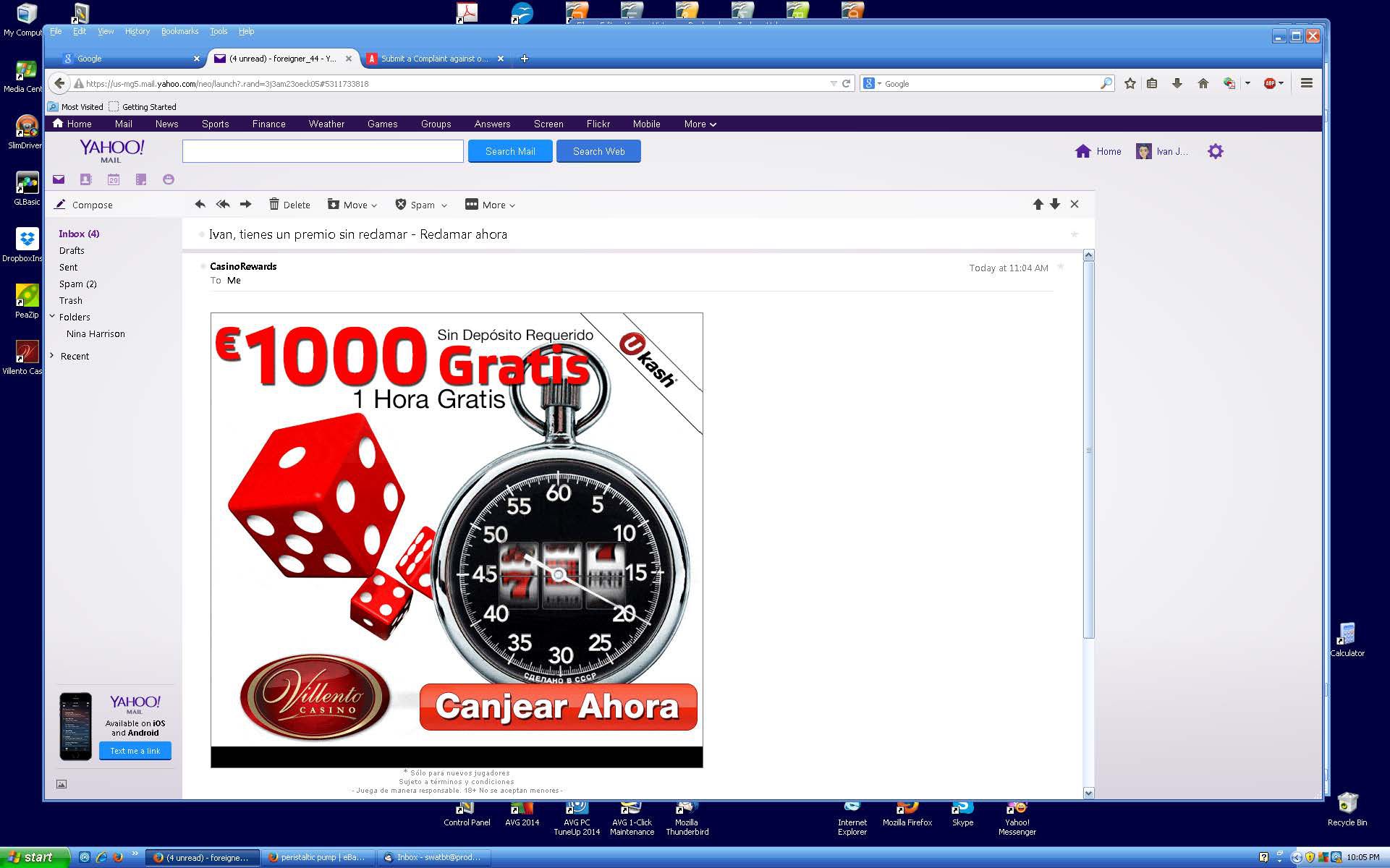Toggle unread dot beside CasinoRewards sender
Viewport: 1390px width, 868px height.
[203, 266]
